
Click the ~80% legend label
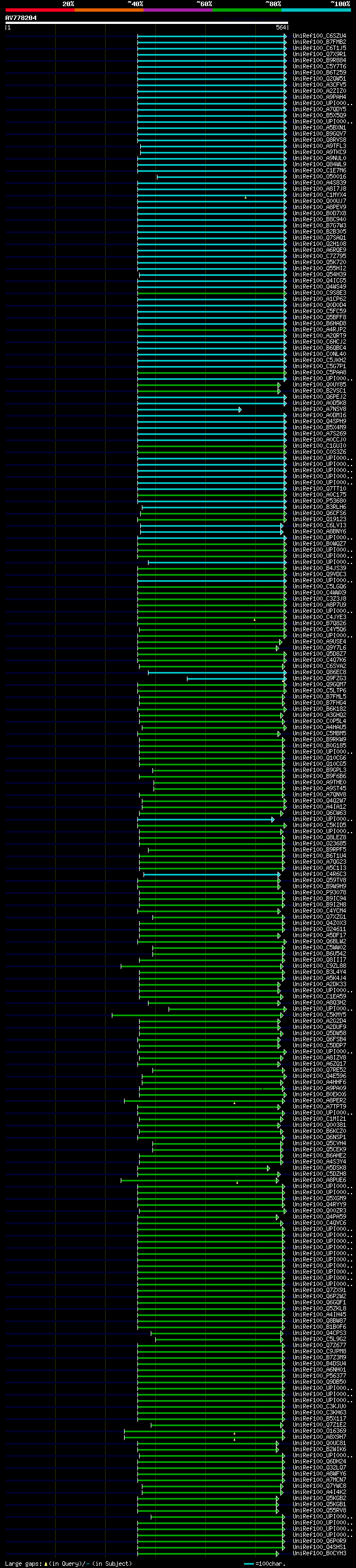273,4
